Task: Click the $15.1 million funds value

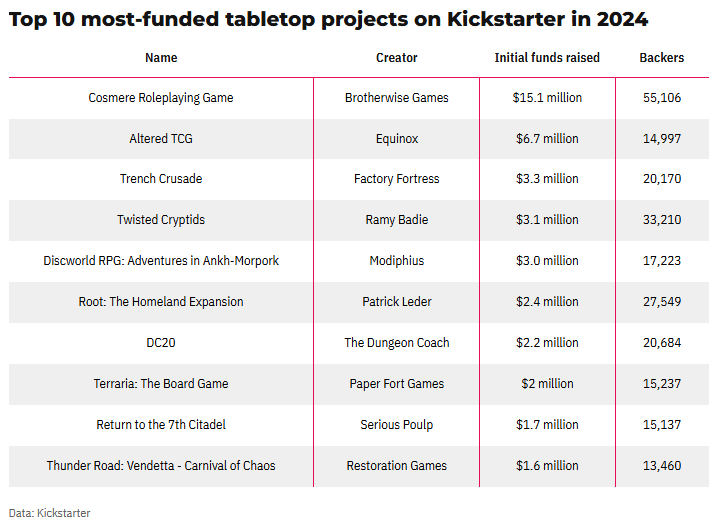Action: (547, 98)
